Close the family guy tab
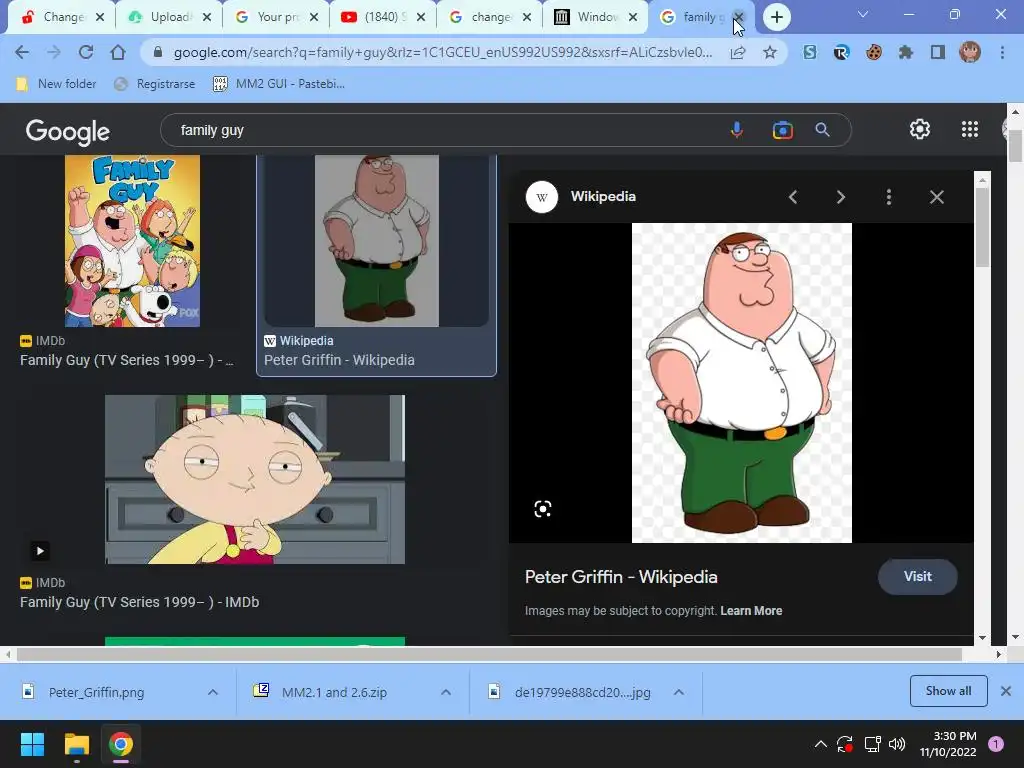This screenshot has height=768, width=1024. point(739,17)
